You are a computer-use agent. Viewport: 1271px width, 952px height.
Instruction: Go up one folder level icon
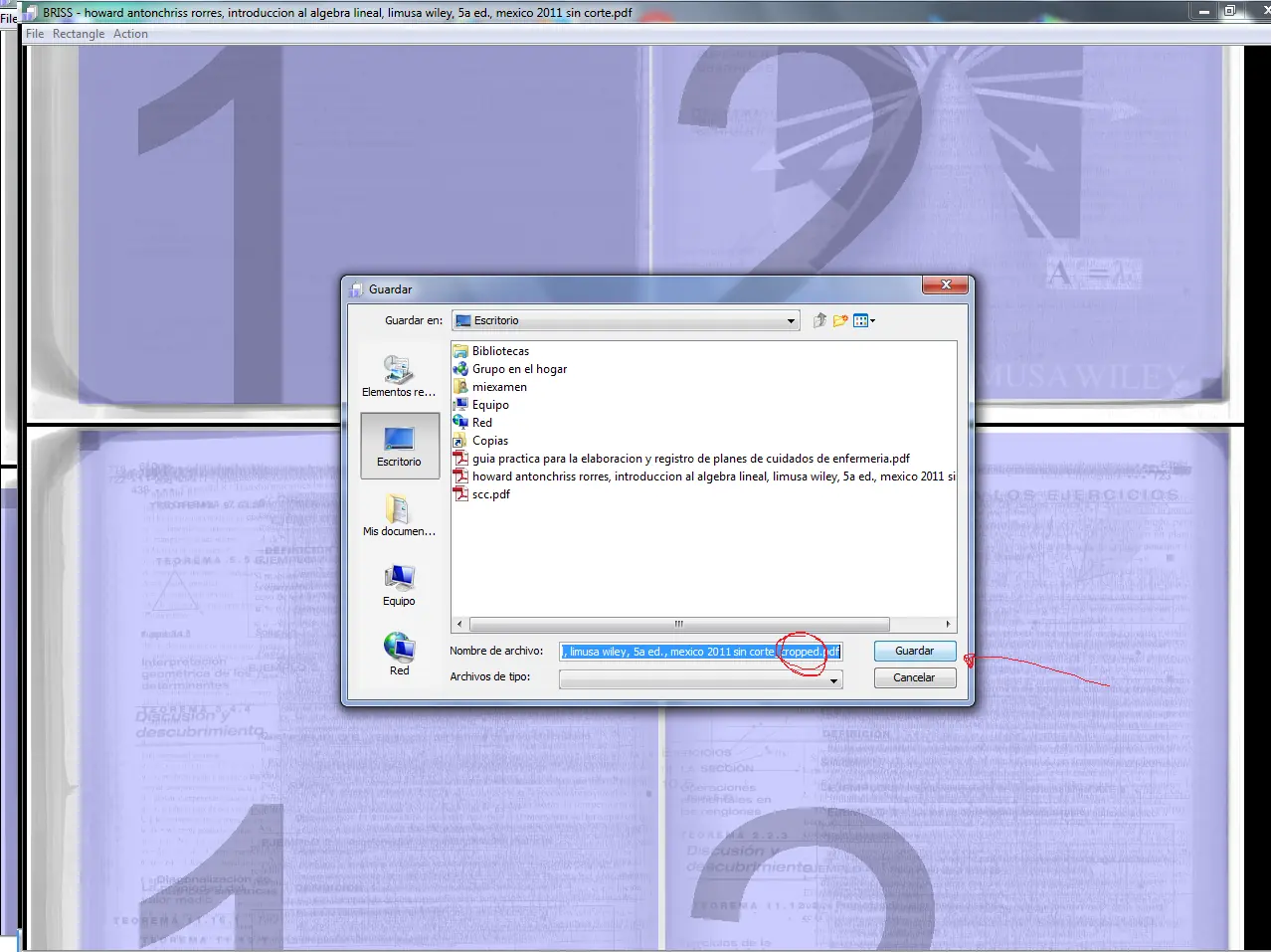(x=819, y=320)
